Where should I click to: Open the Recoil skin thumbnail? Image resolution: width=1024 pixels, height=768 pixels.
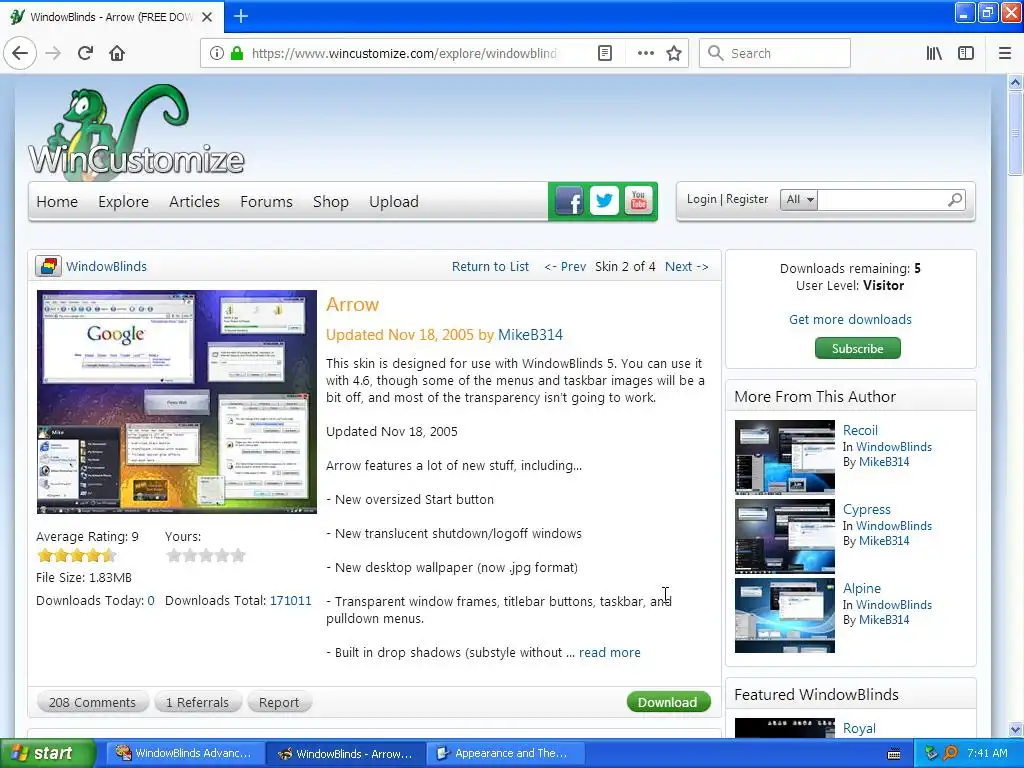785,457
